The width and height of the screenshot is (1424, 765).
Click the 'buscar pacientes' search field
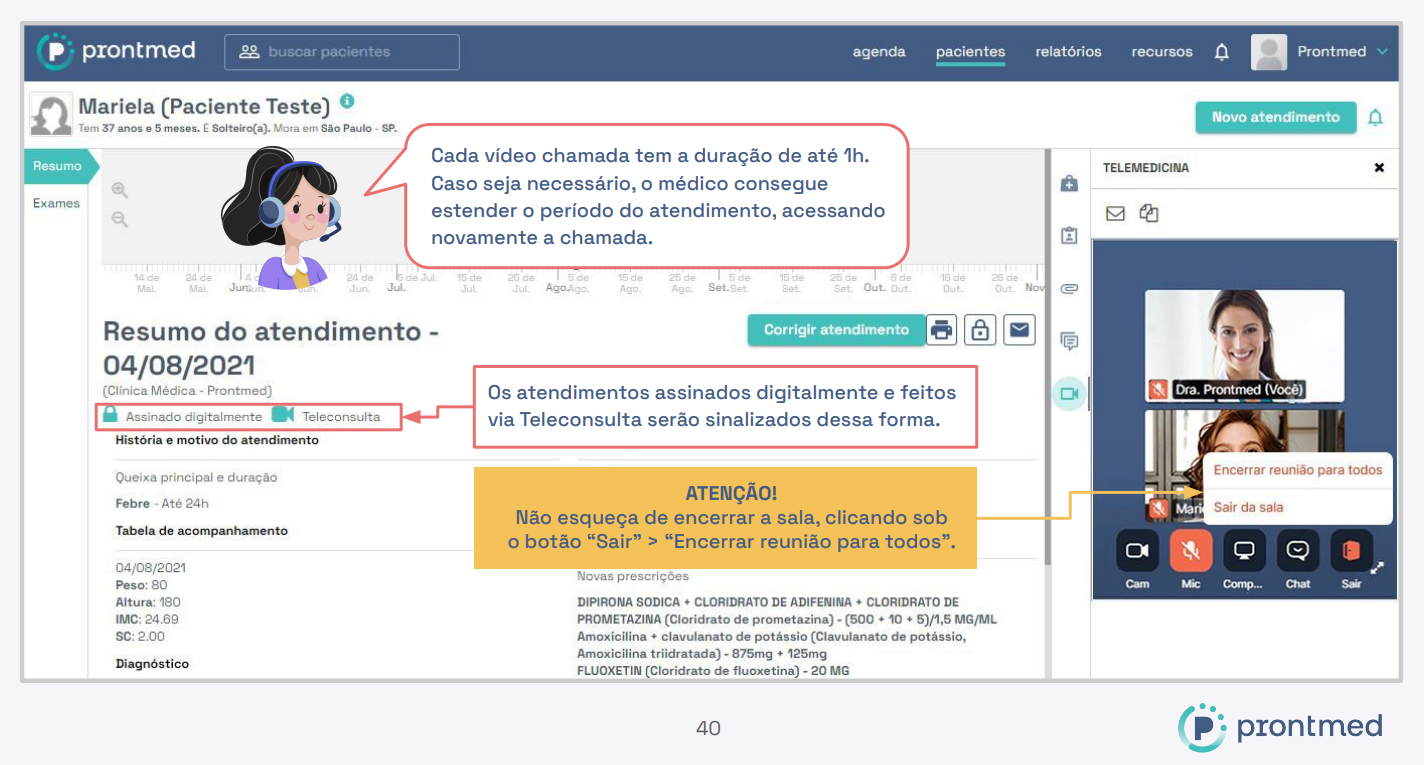342,52
